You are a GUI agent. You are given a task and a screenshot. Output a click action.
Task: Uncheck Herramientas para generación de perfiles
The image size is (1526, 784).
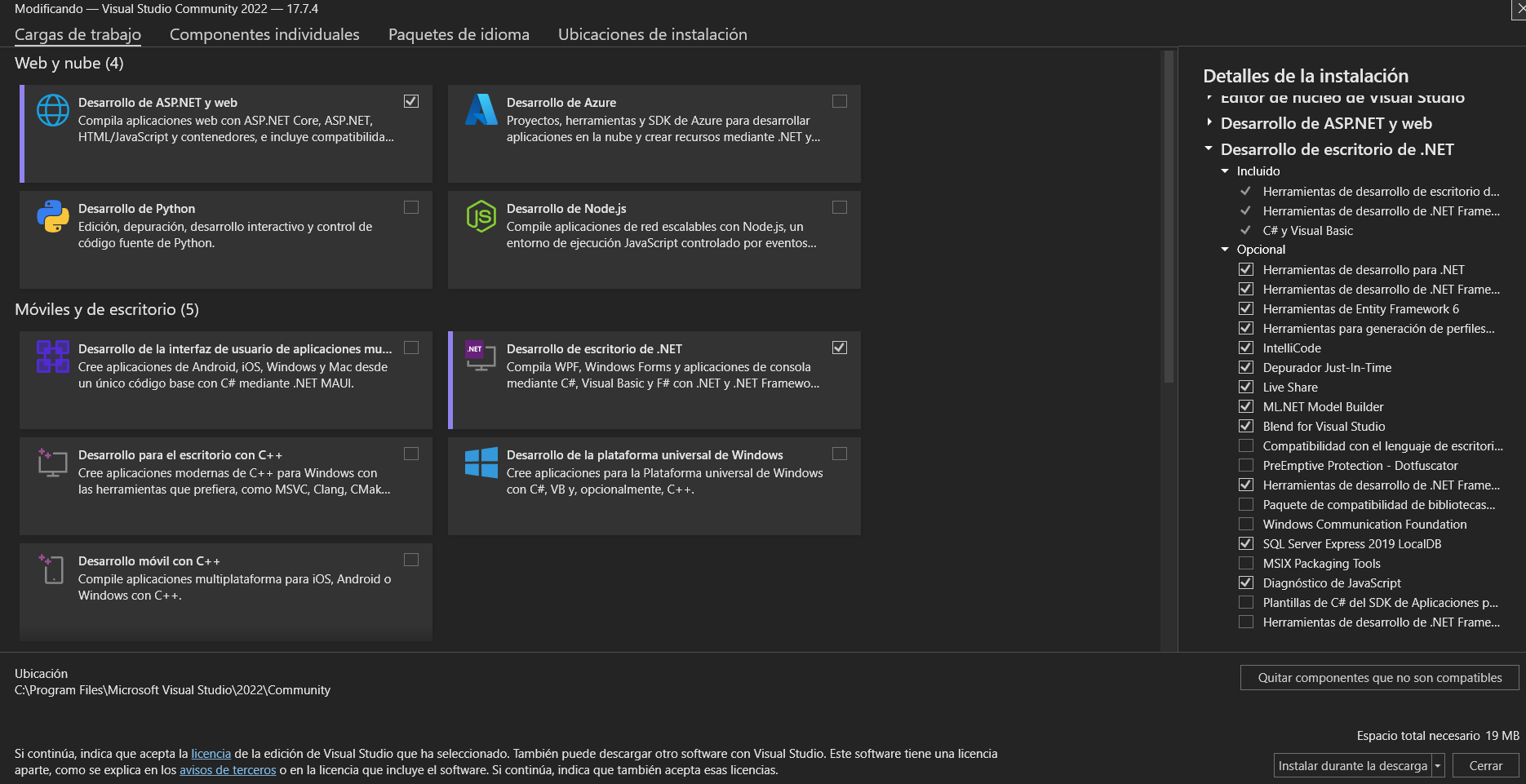tap(1246, 328)
